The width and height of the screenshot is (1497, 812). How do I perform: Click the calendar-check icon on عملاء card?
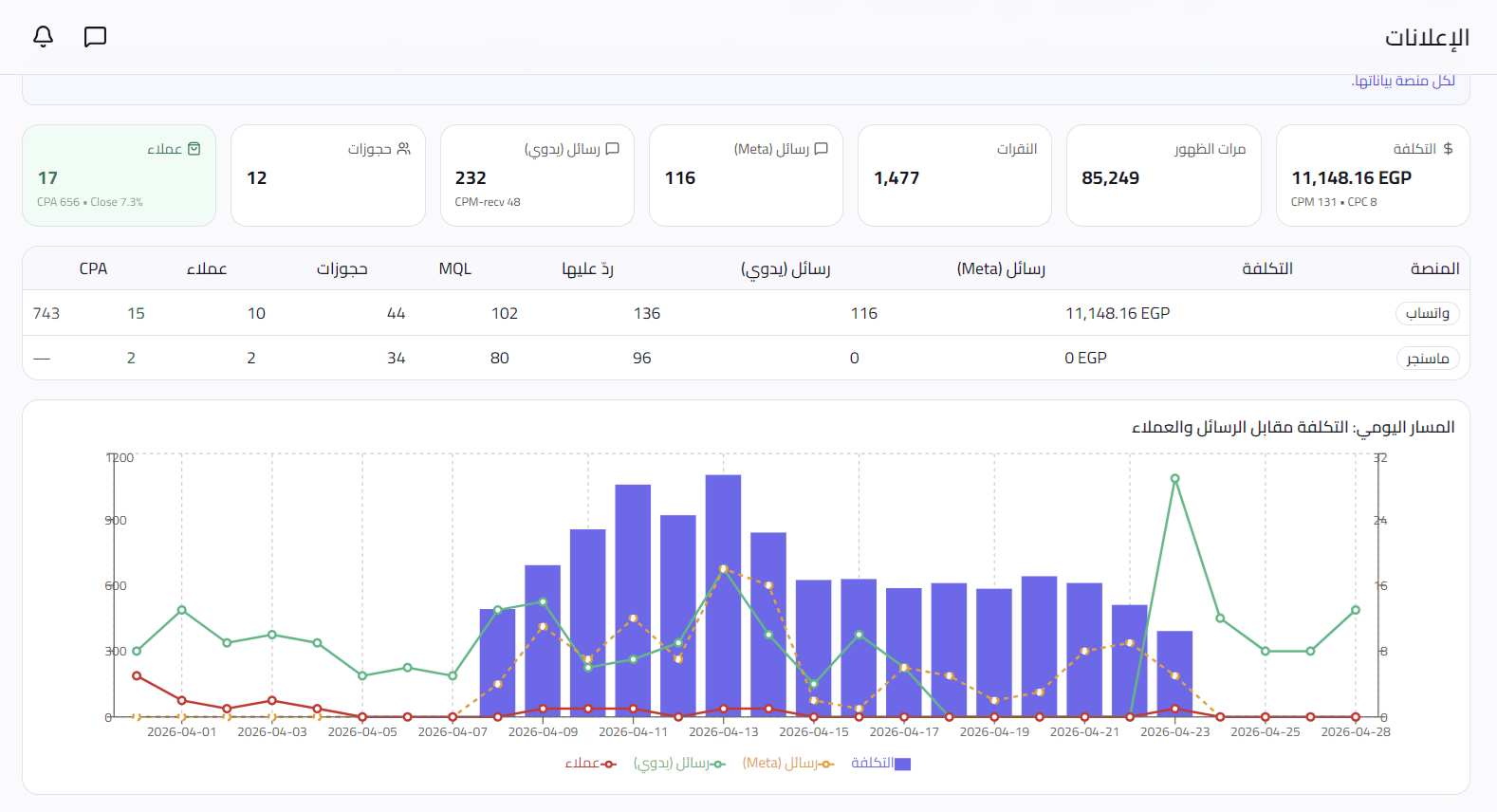(194, 149)
